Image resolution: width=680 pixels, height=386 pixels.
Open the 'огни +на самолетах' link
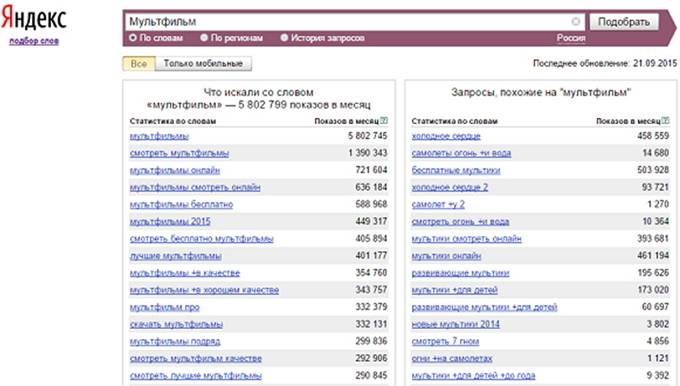[x=452, y=359]
